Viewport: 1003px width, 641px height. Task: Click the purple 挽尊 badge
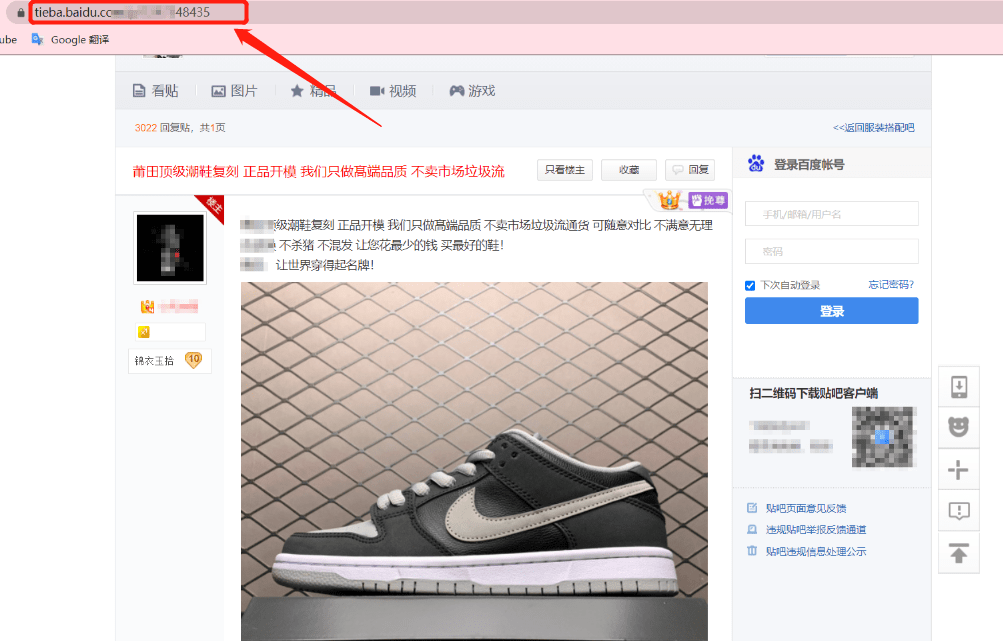708,201
